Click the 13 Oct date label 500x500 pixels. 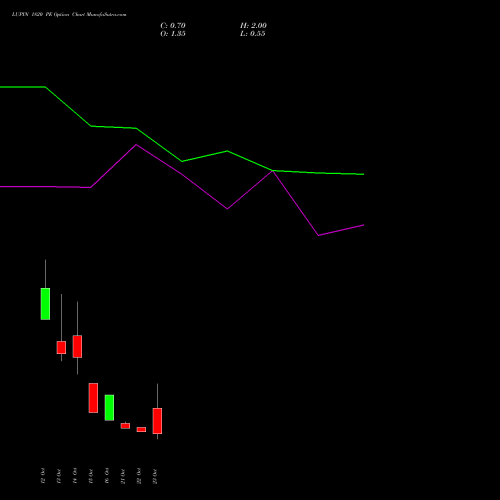59,476
